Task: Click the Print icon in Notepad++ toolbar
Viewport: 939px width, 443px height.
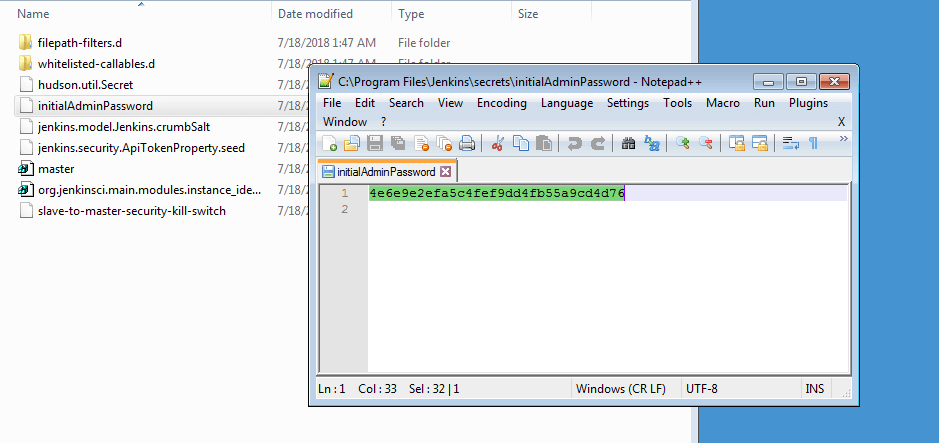Action: pos(467,144)
